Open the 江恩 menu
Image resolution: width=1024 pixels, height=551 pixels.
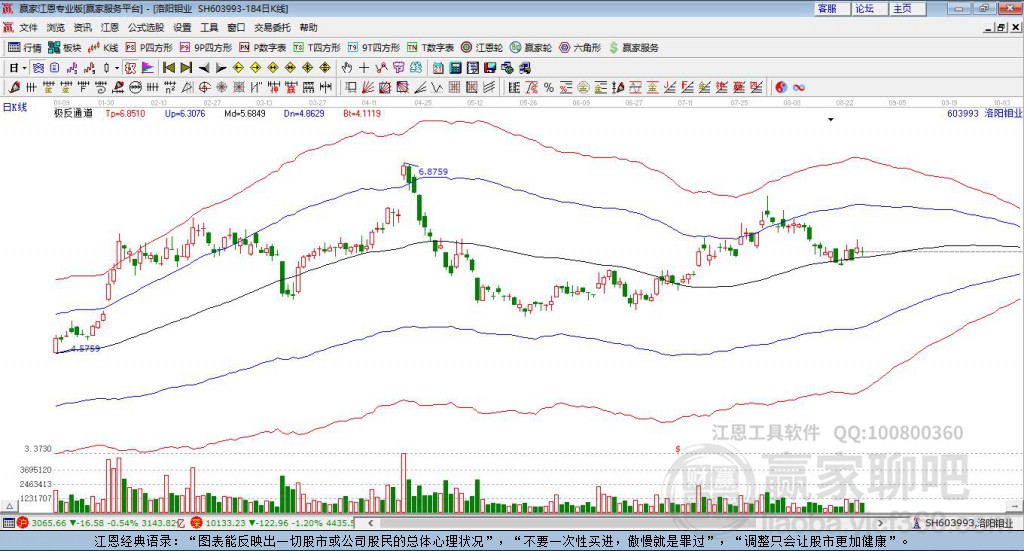click(x=110, y=27)
